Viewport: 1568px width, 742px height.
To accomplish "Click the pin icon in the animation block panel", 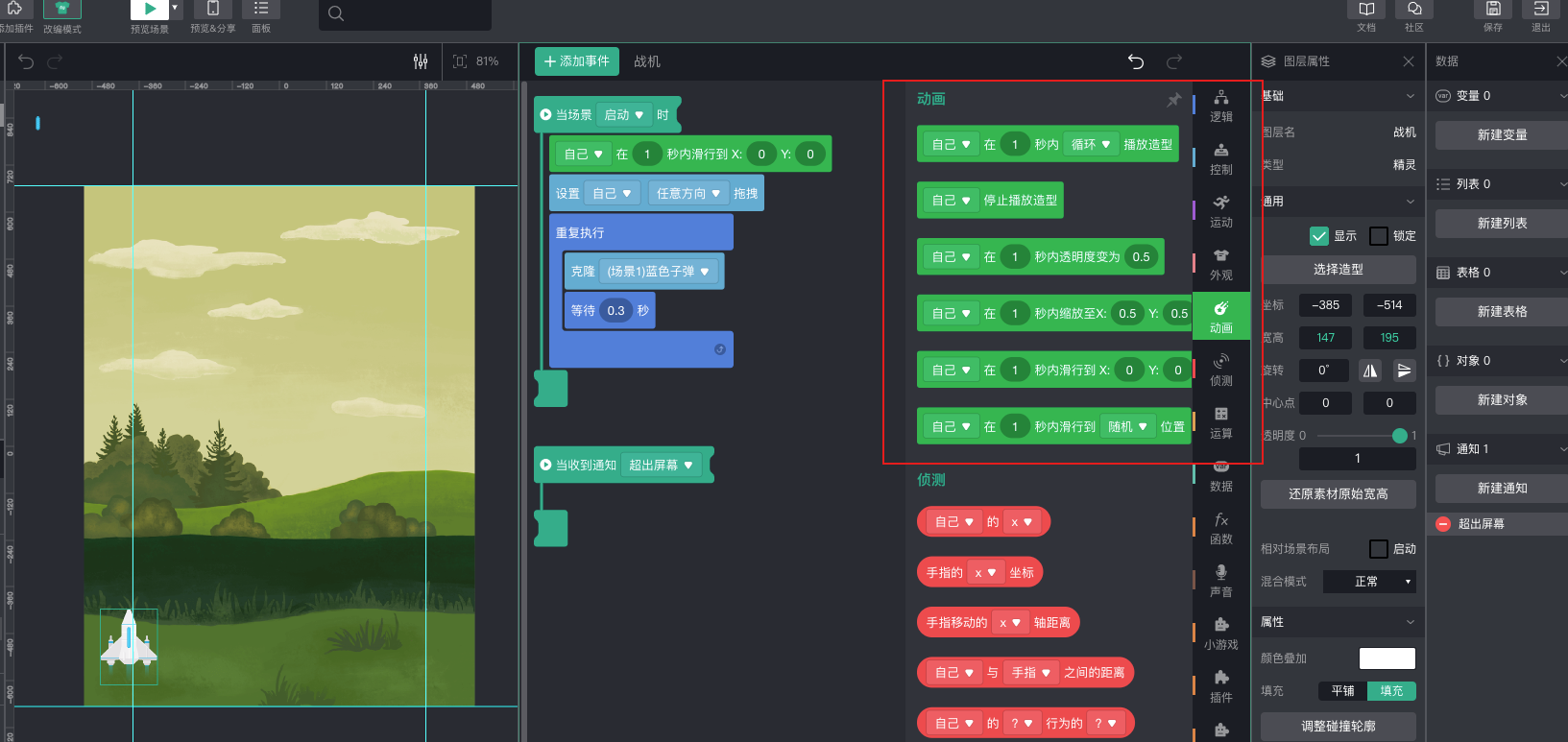I will [x=1173, y=100].
